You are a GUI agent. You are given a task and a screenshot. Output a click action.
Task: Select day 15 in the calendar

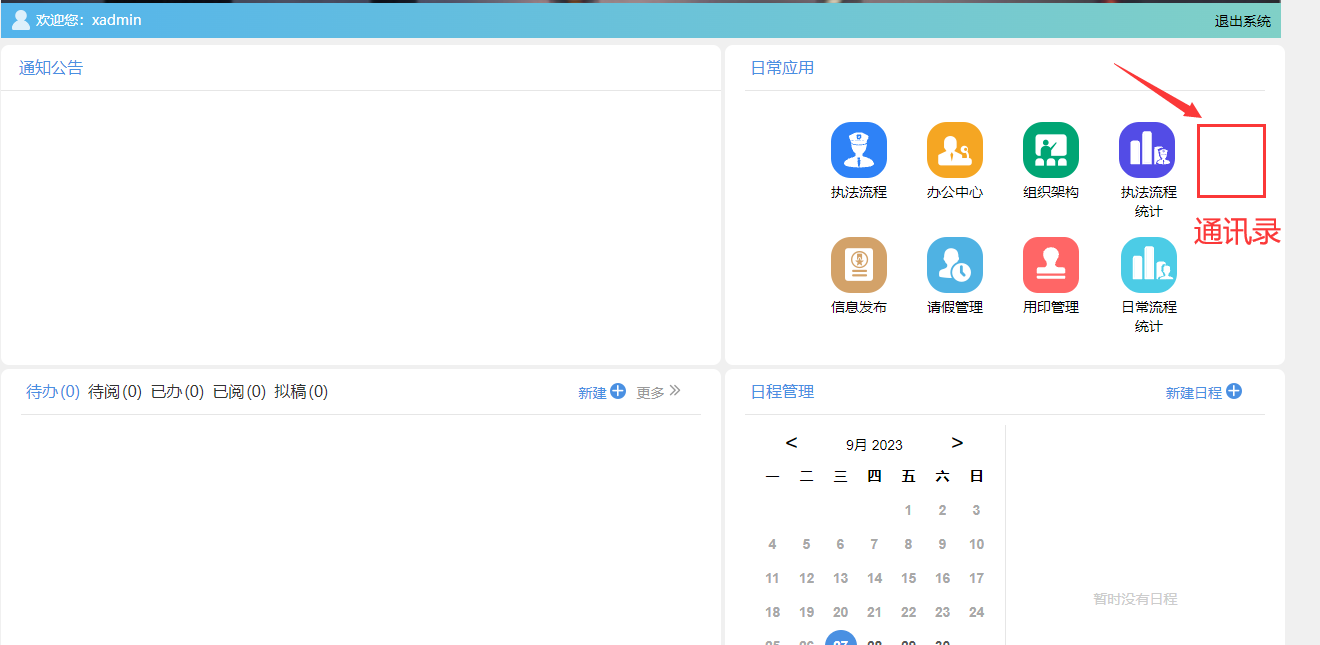pos(908,578)
